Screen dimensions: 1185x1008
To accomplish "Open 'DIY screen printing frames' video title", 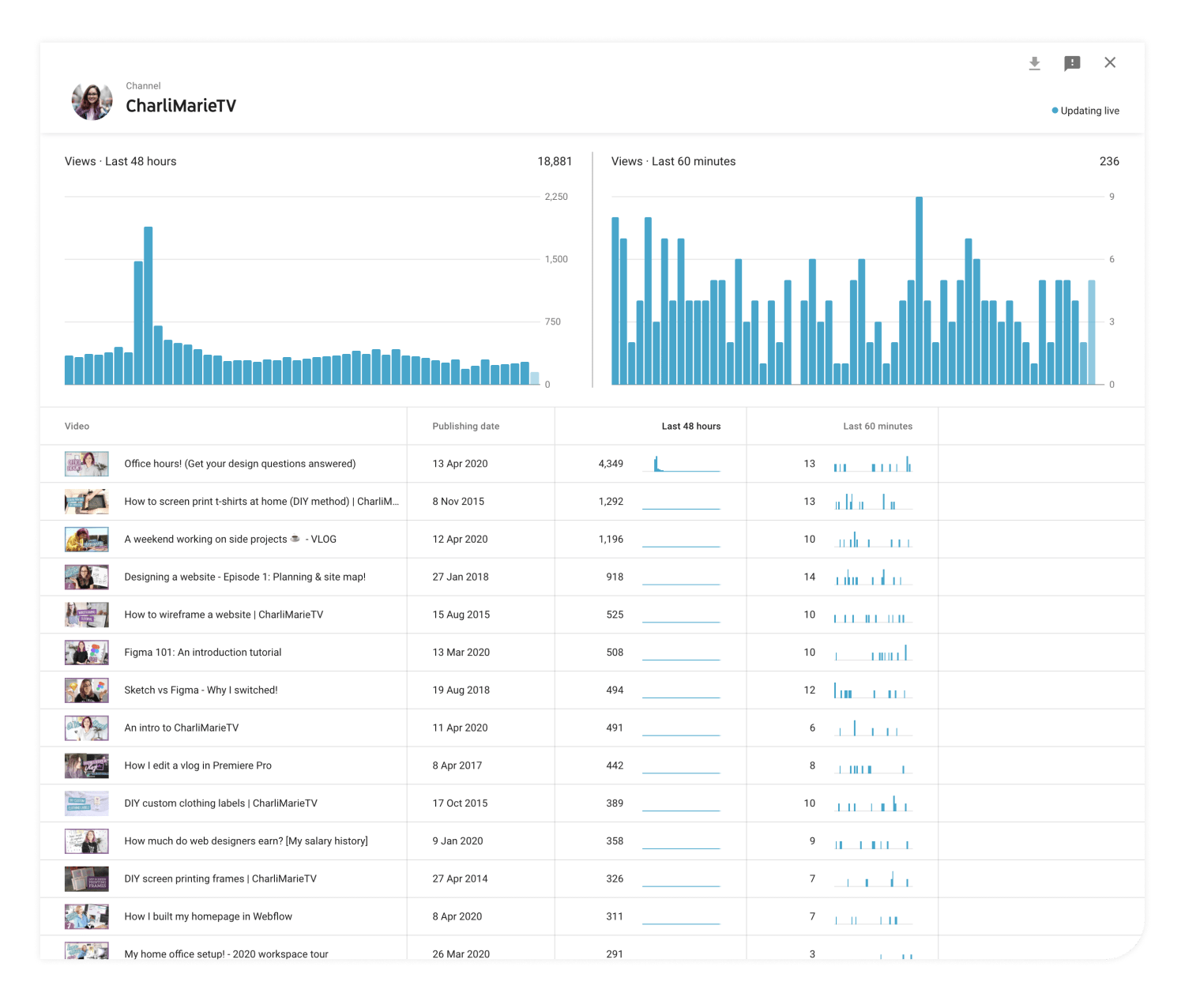I will (x=220, y=878).
